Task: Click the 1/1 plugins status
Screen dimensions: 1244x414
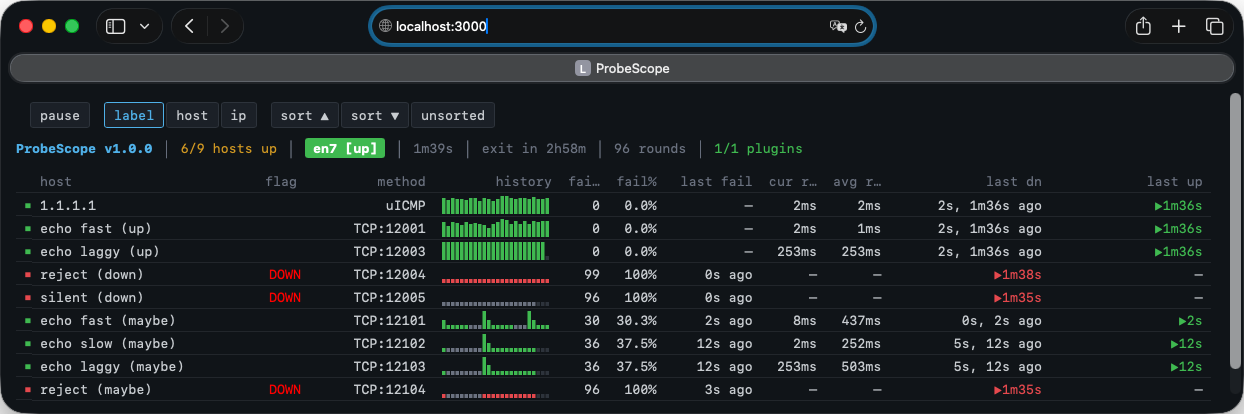Action: [758, 149]
